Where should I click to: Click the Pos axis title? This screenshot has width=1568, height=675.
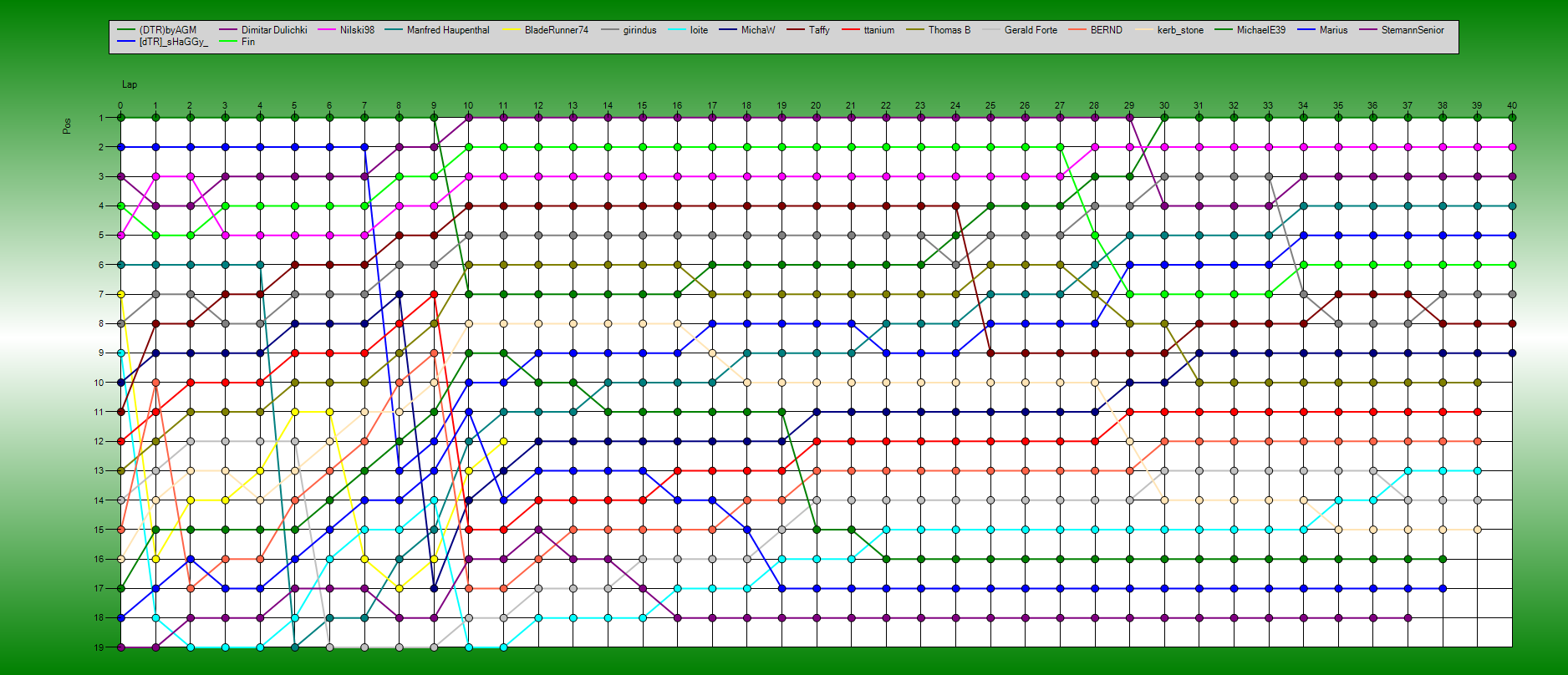pyautogui.click(x=67, y=125)
